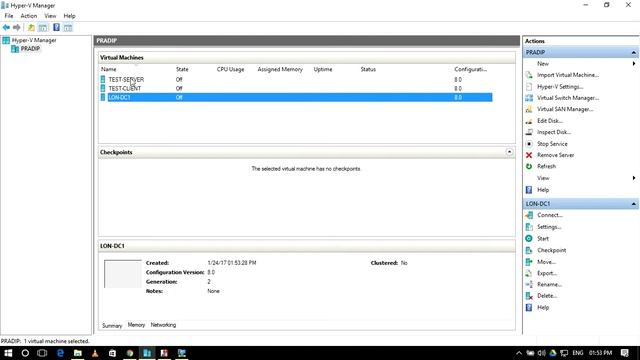640x360 pixels.
Task: Click the blue Help icon in the toolbar
Action: 56,27
